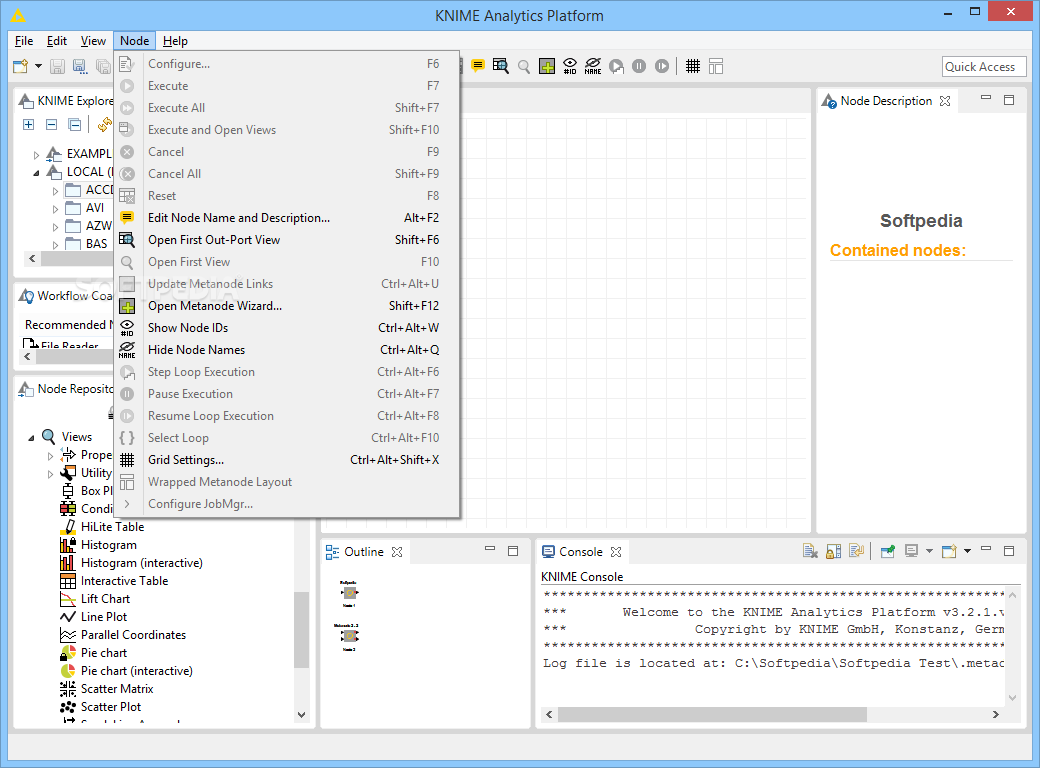The height and width of the screenshot is (768, 1040).
Task: Click the Quick Access field
Action: [x=984, y=66]
